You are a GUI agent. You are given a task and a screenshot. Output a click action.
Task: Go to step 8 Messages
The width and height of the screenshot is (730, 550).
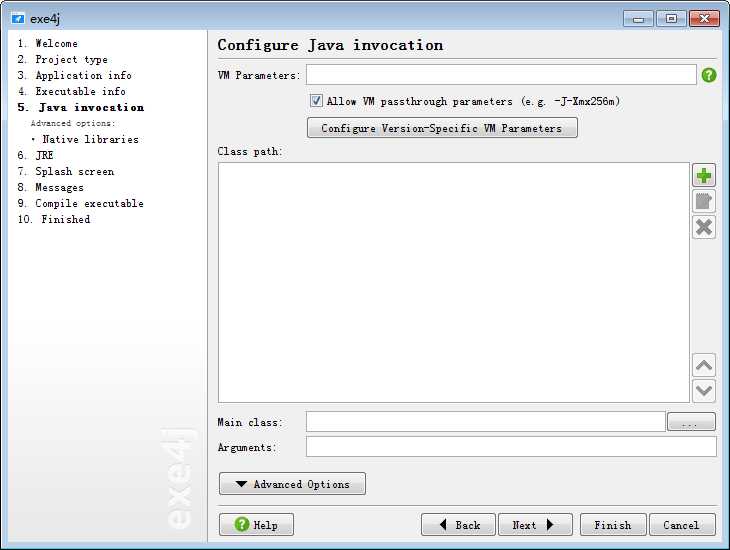[x=51, y=187]
